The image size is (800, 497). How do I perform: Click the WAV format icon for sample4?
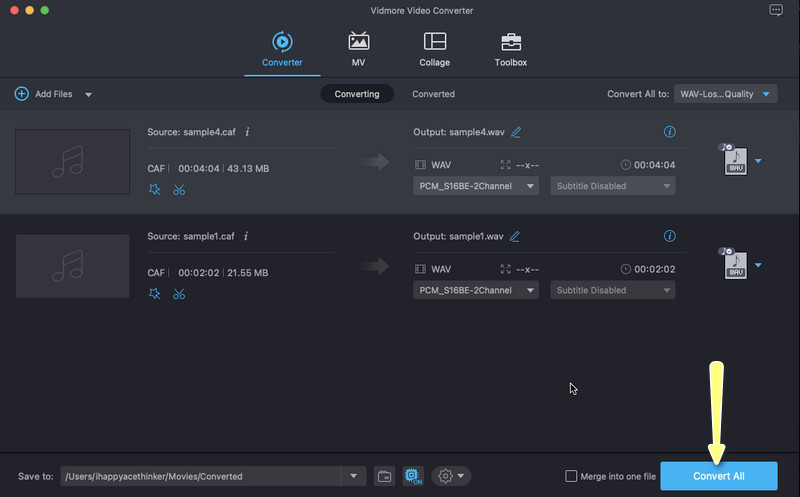click(x=732, y=160)
